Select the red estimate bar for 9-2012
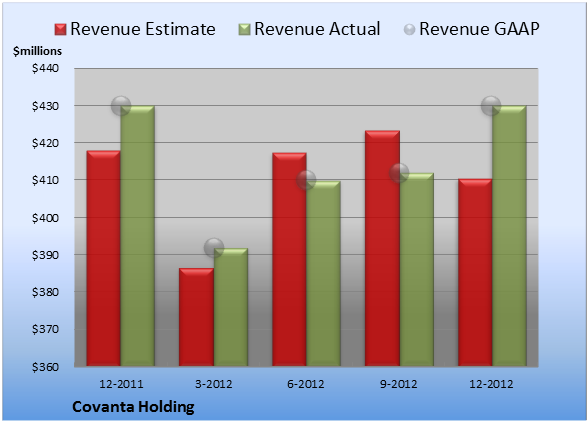 (x=382, y=248)
